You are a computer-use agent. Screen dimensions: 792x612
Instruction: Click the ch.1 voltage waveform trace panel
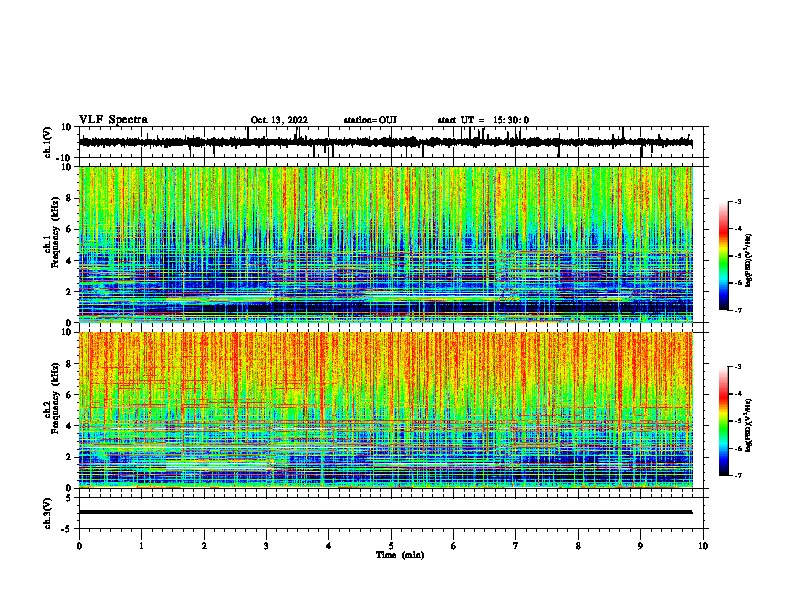click(x=391, y=142)
